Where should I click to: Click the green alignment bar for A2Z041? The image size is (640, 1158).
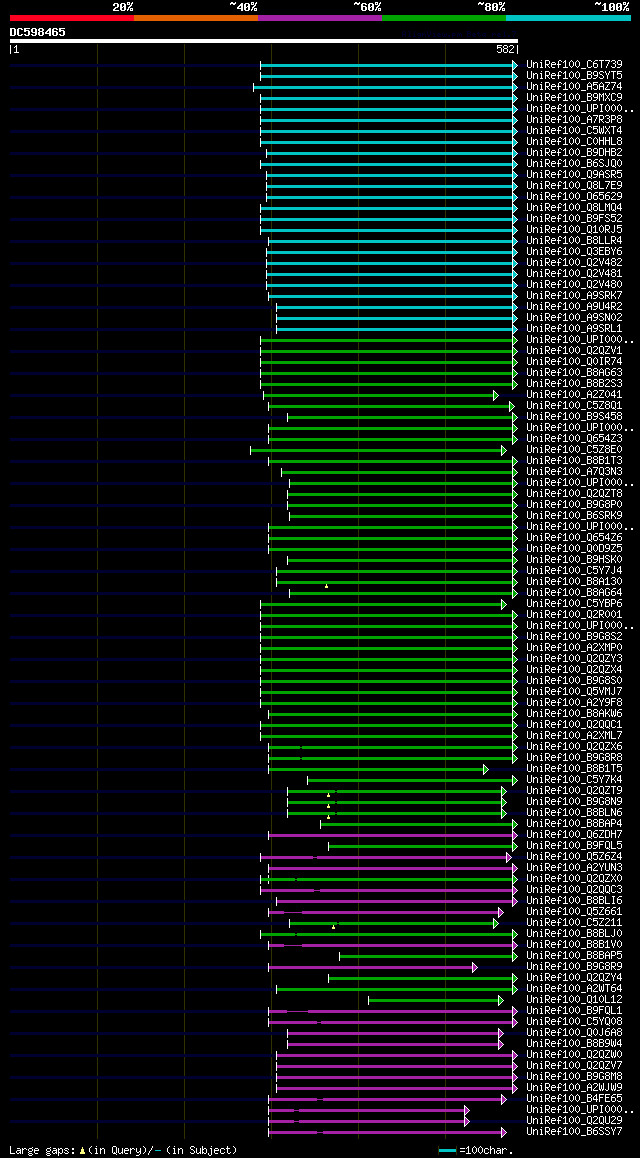click(382, 395)
